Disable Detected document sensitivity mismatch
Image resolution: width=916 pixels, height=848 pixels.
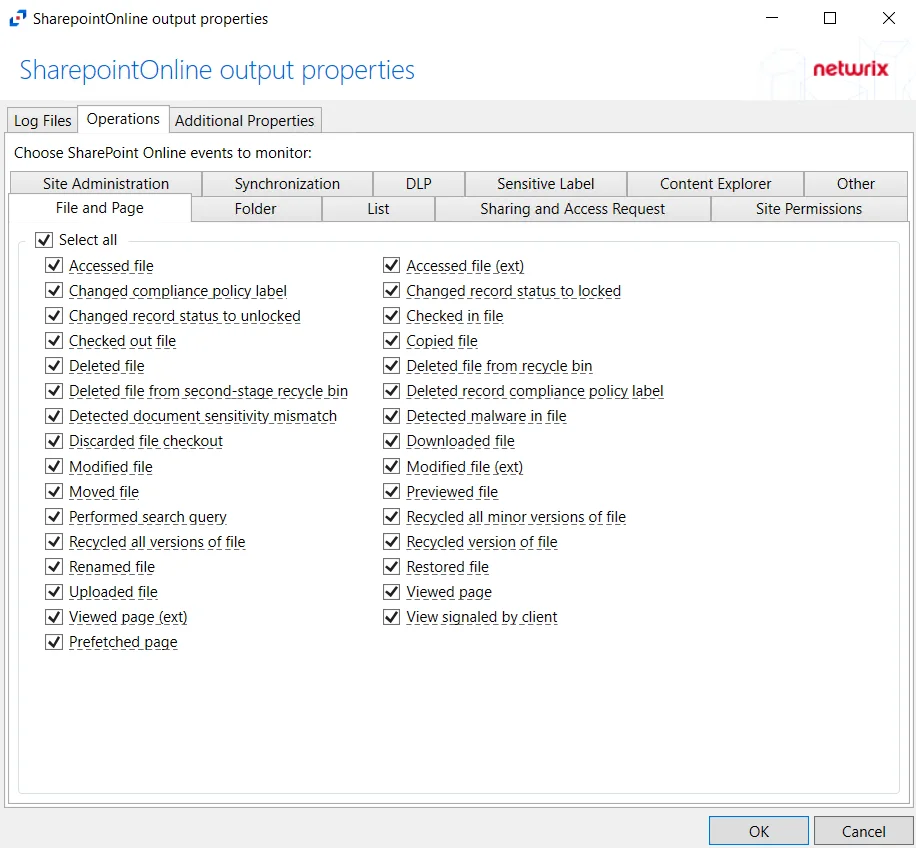[54, 416]
